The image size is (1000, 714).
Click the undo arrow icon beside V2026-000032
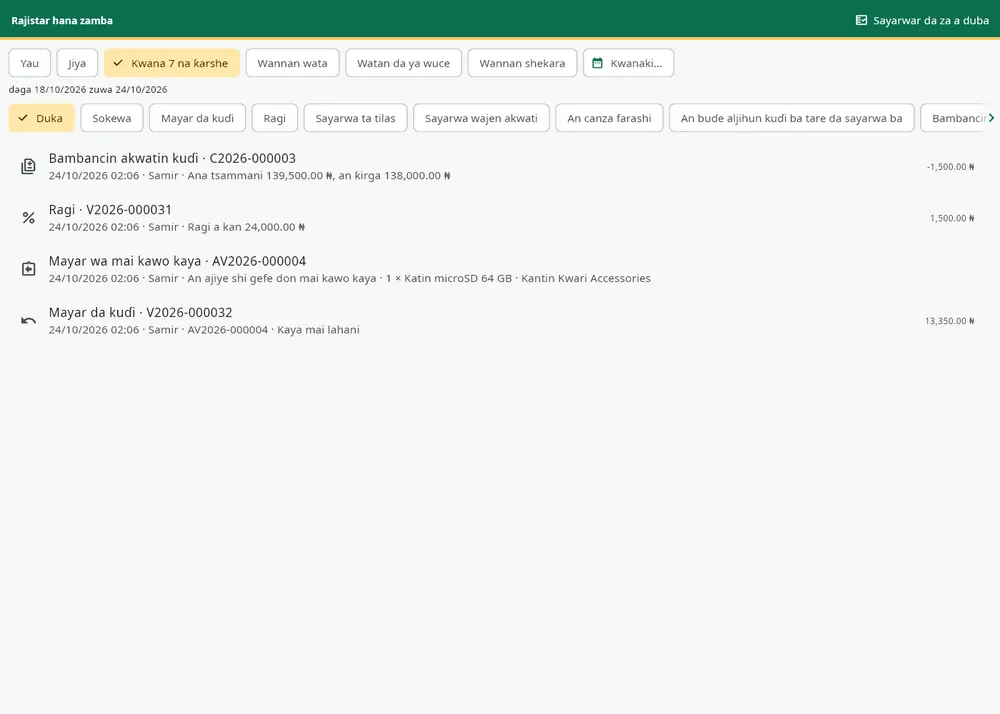pos(28,321)
